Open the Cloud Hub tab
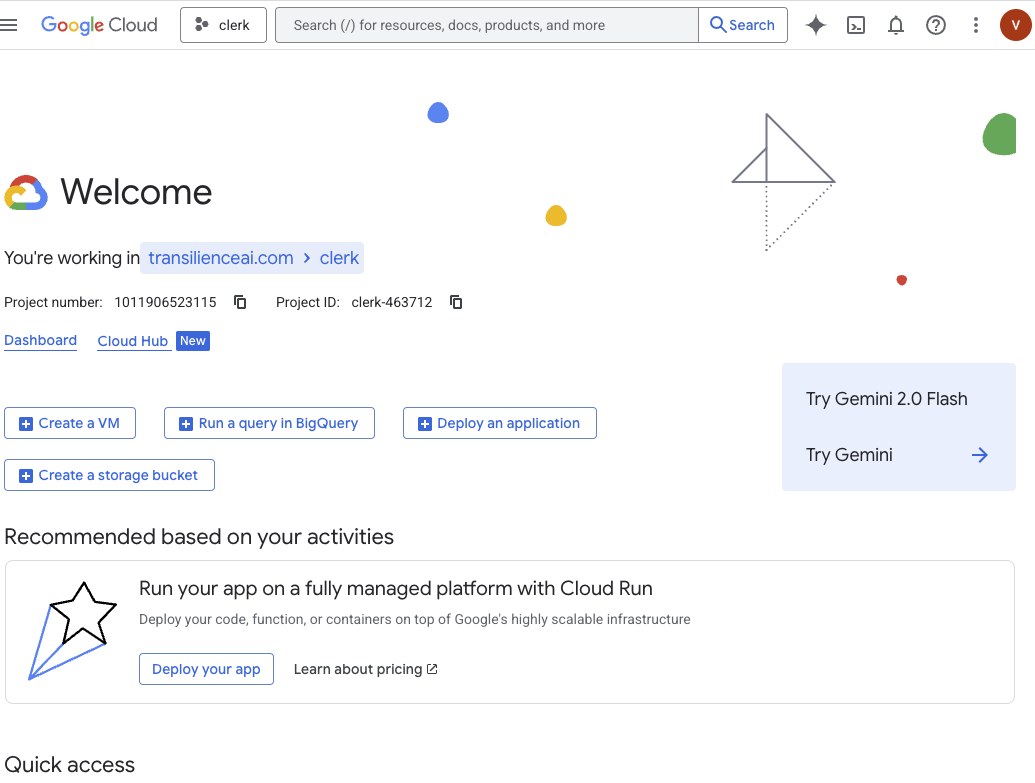The image size is (1035, 783). 133,341
